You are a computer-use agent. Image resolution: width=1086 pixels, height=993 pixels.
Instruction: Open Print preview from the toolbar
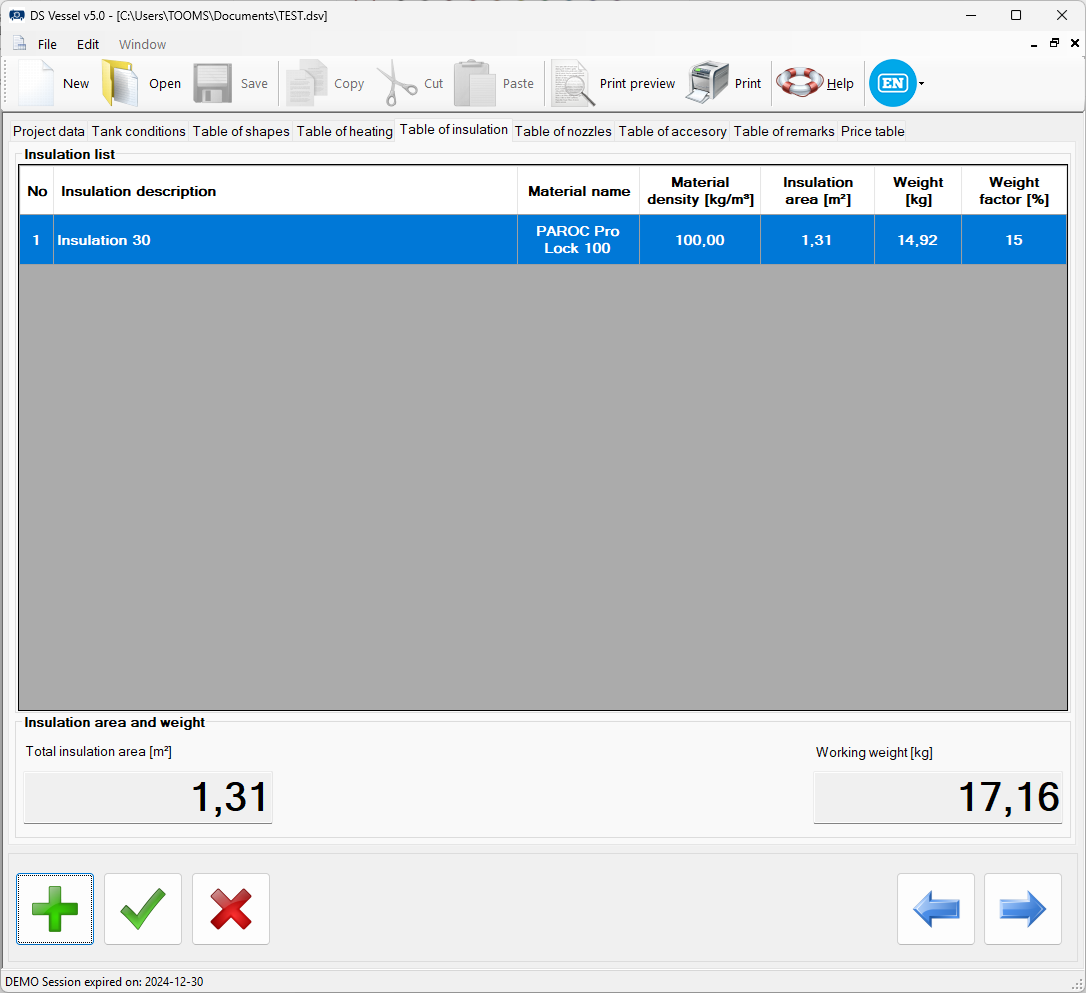point(572,84)
